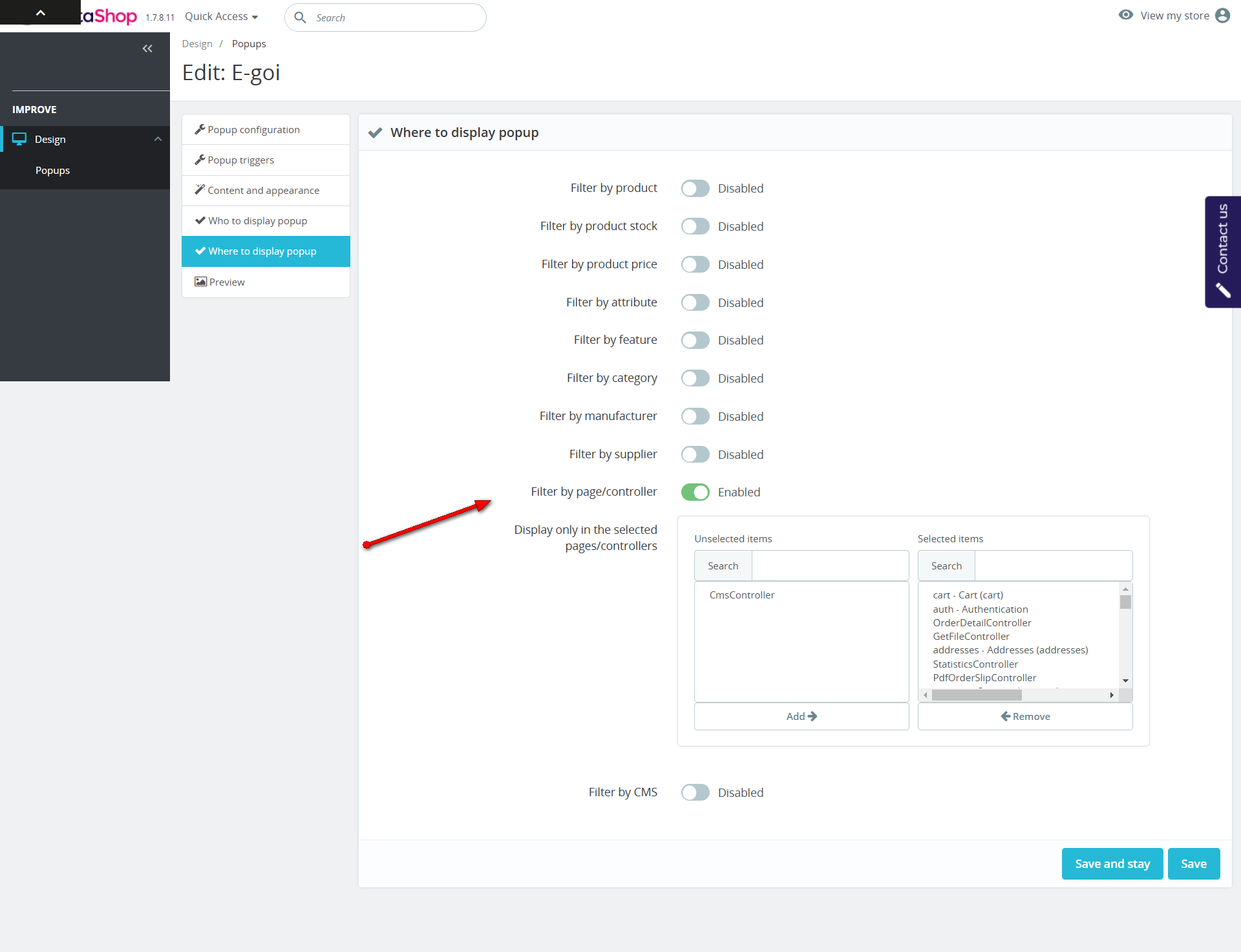Click the black up-chevron box at top left
The height and width of the screenshot is (952, 1241).
click(40, 12)
